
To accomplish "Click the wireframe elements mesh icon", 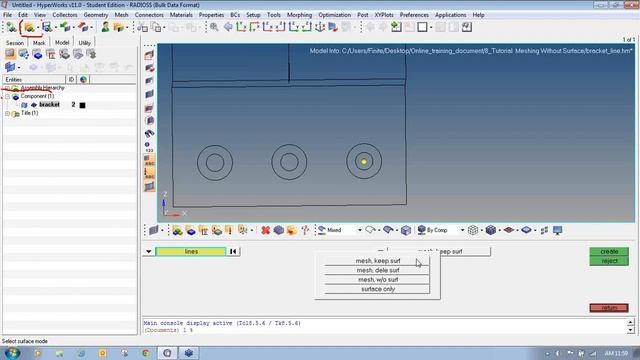I will click(473, 230).
